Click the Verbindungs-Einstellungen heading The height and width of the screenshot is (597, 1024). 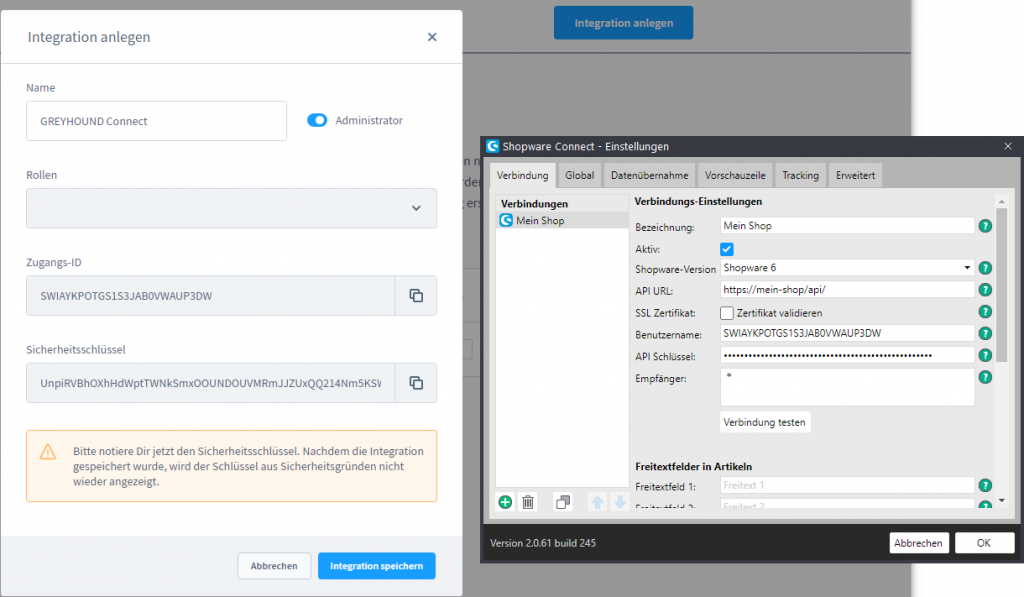tap(698, 202)
